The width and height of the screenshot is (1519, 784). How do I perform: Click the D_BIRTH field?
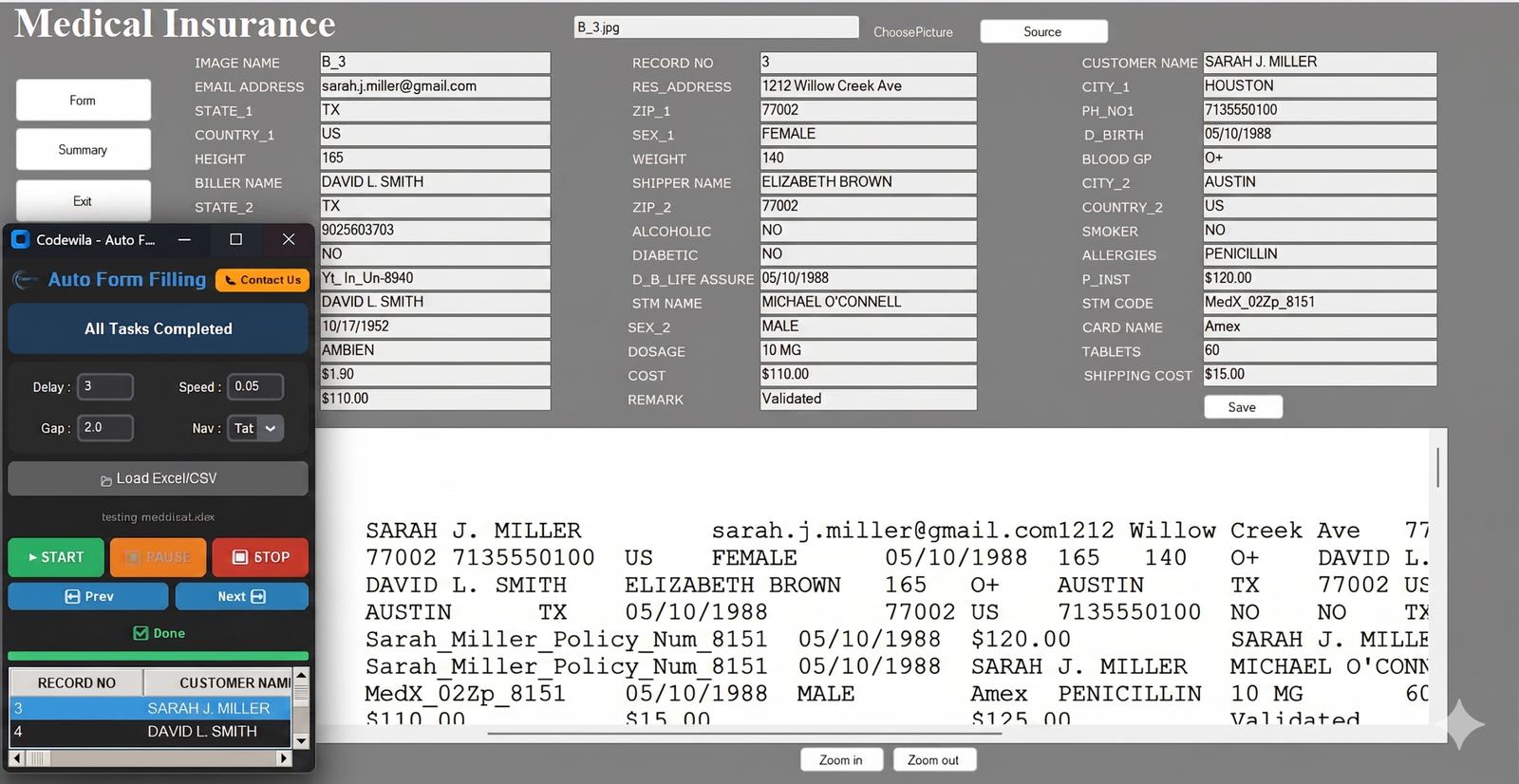pos(1320,134)
